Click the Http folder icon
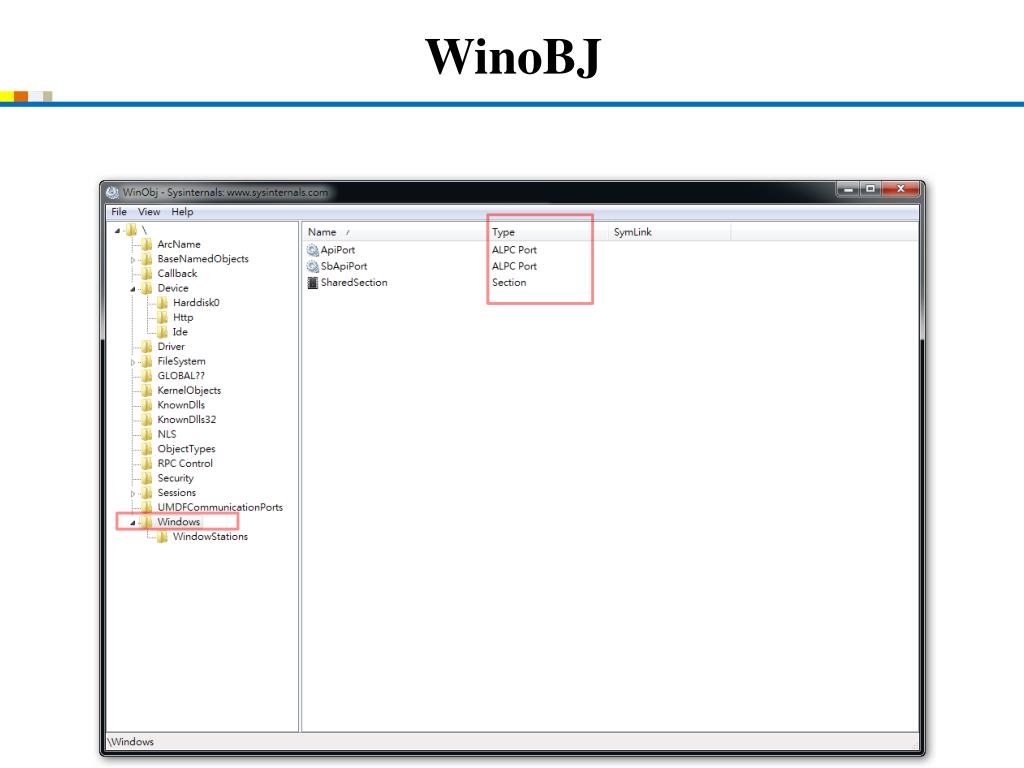This screenshot has width=1024, height=768. (163, 317)
